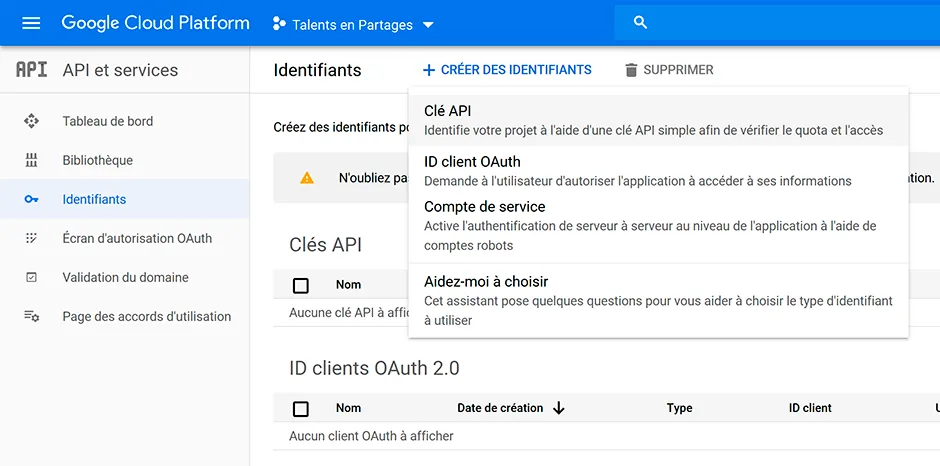Click Aucun client OAuth à afficher text
The image size is (940, 466).
tap(371, 436)
